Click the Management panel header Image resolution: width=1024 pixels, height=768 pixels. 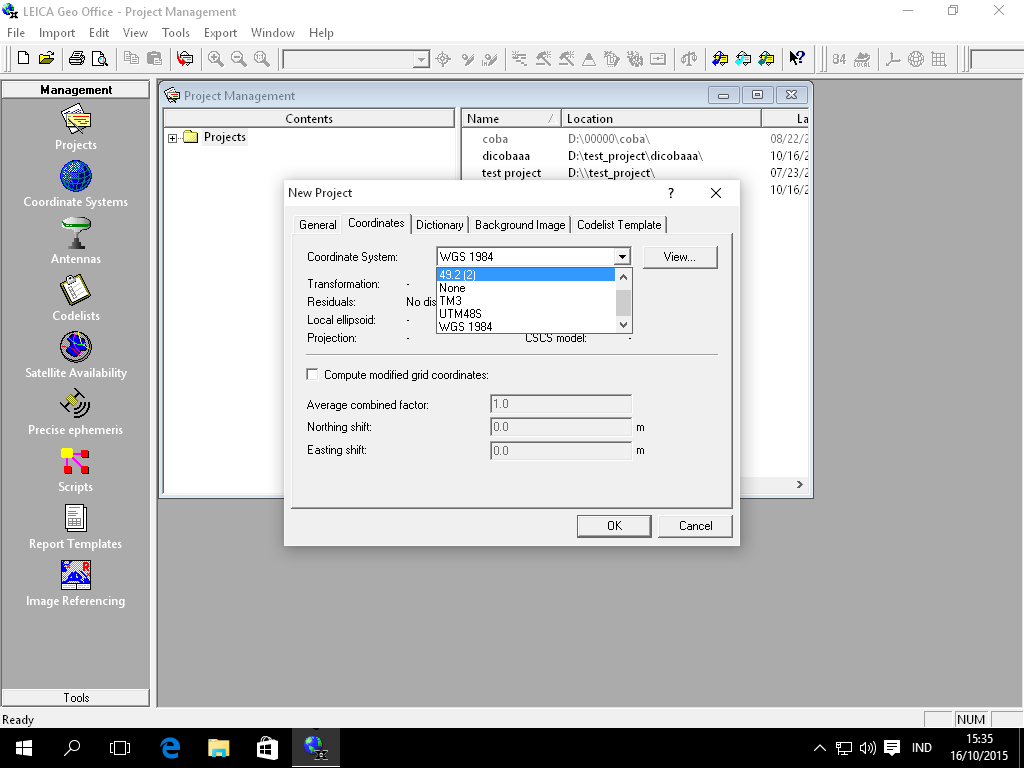76,89
